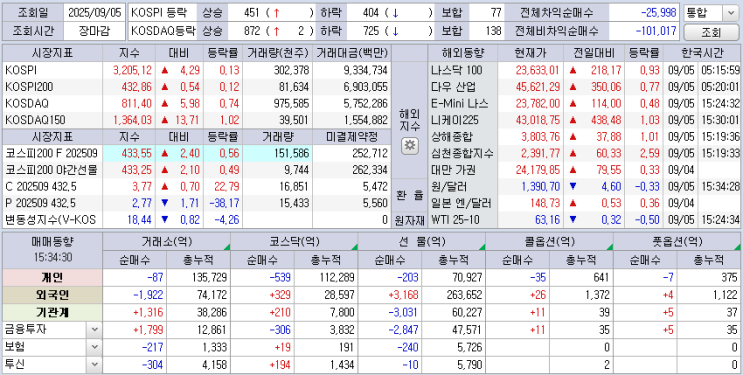Click the green corner marker on 코스닥(억) header
Image resolution: width=743 pixels, height=375 pixels.
coord(355,247)
